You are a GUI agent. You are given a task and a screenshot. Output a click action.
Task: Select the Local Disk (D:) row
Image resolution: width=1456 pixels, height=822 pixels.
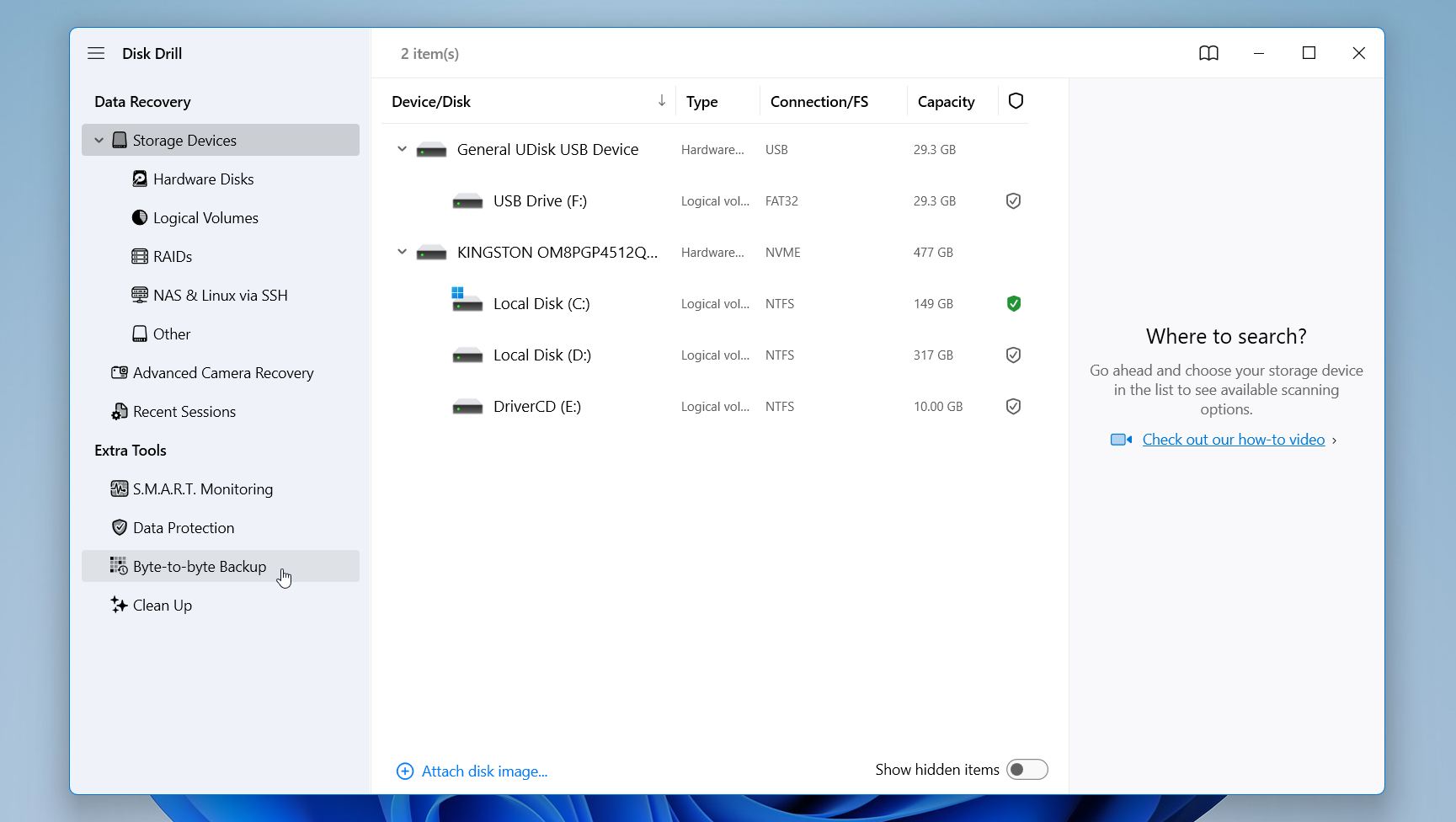coord(705,355)
